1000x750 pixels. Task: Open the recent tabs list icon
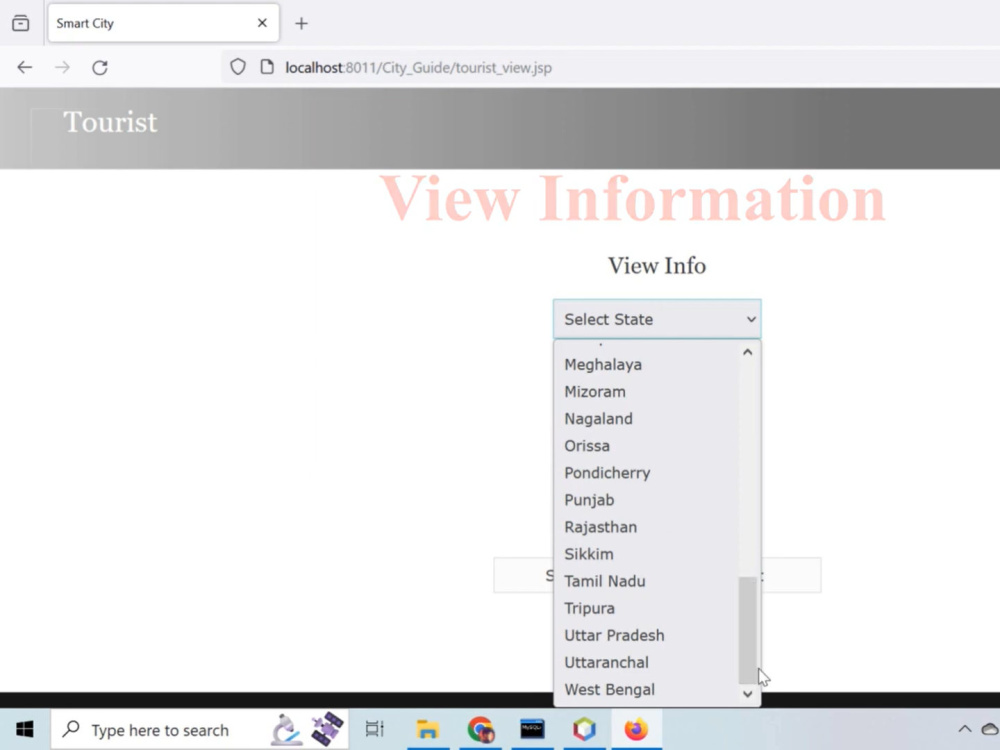pos(20,23)
